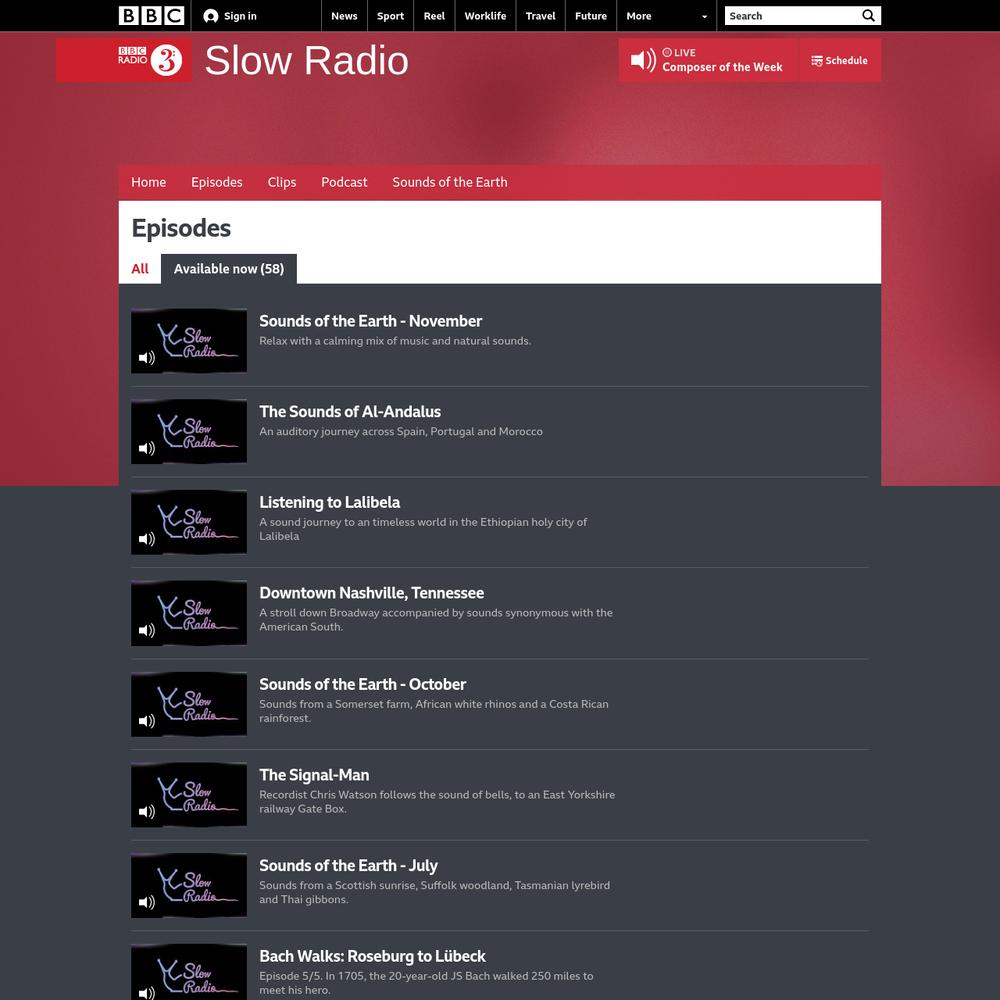The height and width of the screenshot is (1000, 1000).
Task: Click speaker icon on The Signal-Man thumbnail
Action: click(147, 811)
